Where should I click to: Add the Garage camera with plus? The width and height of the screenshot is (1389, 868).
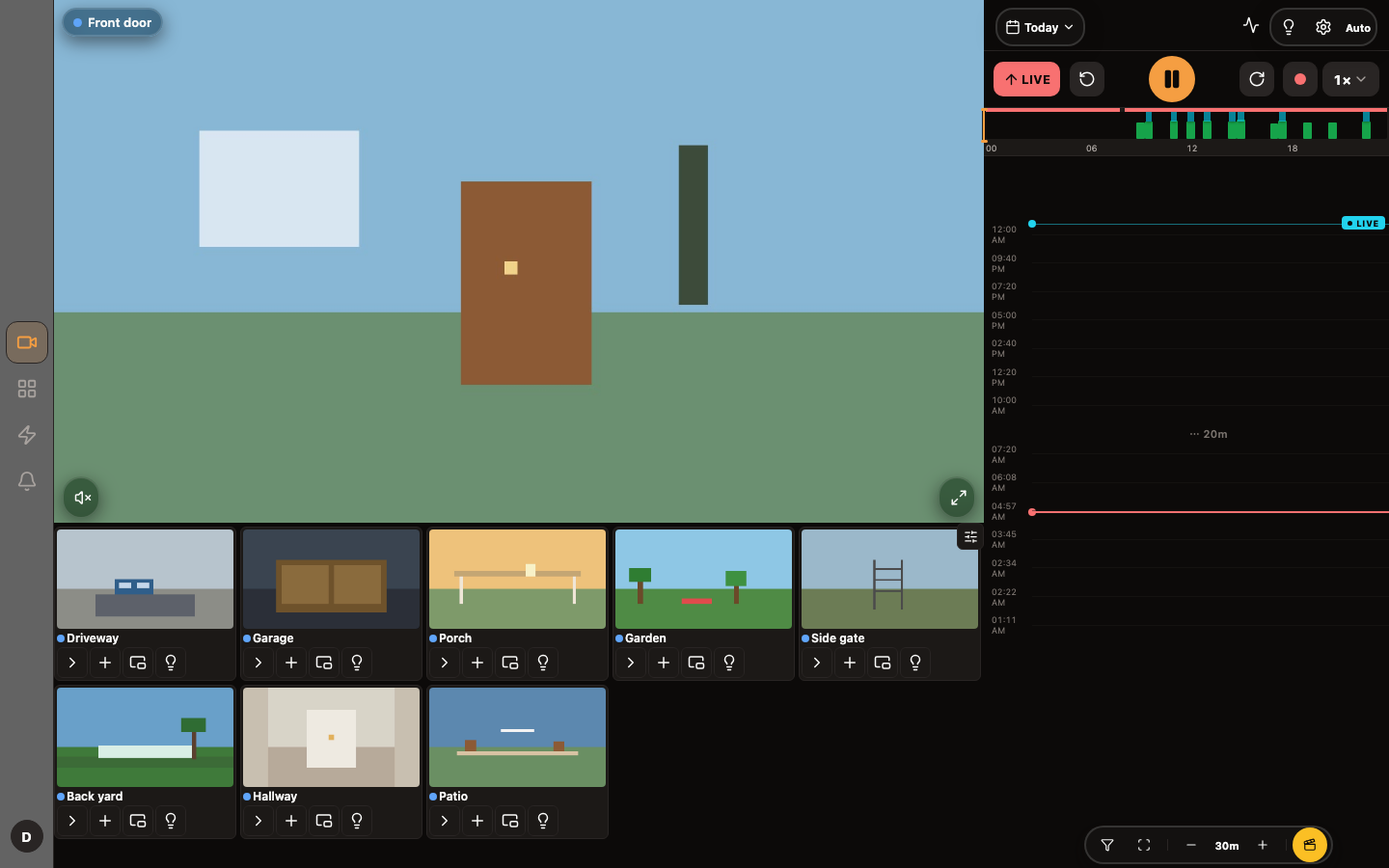(x=291, y=663)
